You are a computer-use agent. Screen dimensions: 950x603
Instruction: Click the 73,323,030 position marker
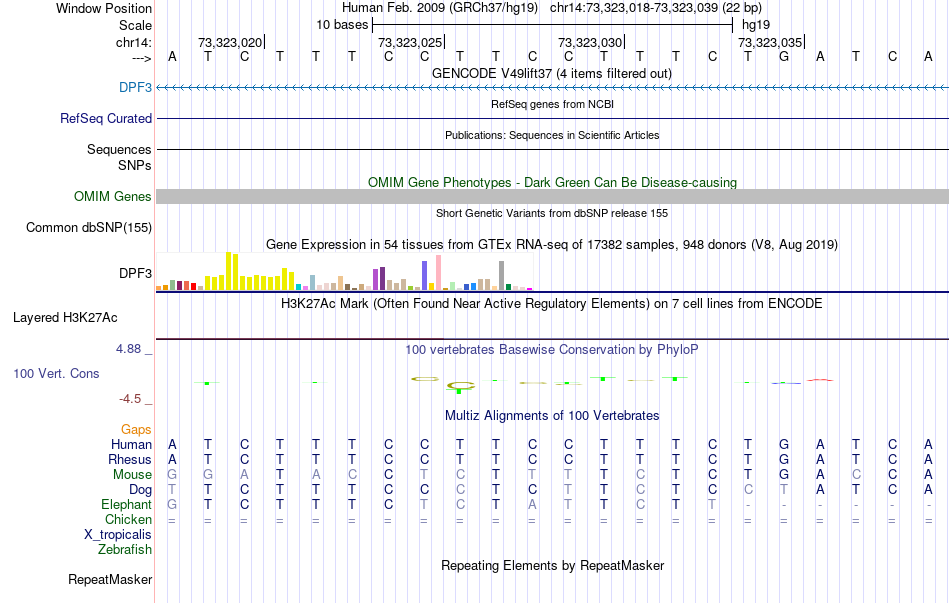coord(590,42)
